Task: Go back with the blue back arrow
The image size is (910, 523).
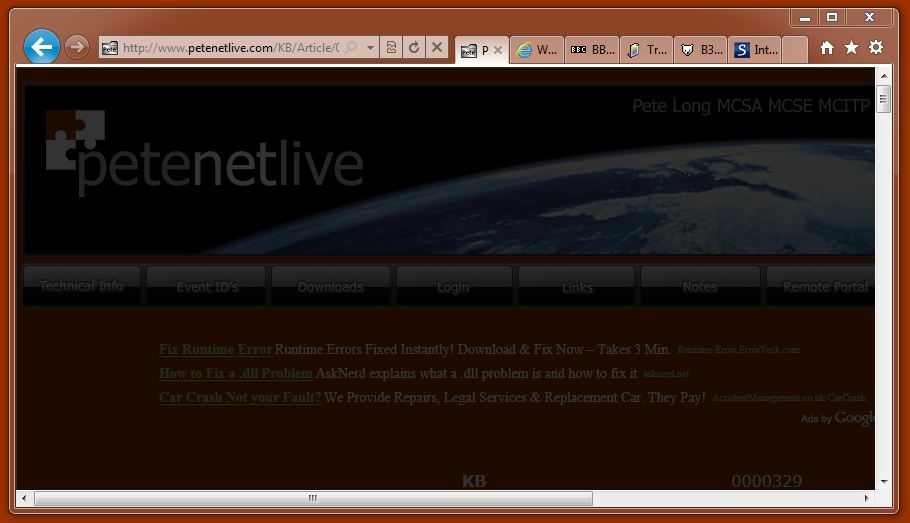Action: [42, 46]
